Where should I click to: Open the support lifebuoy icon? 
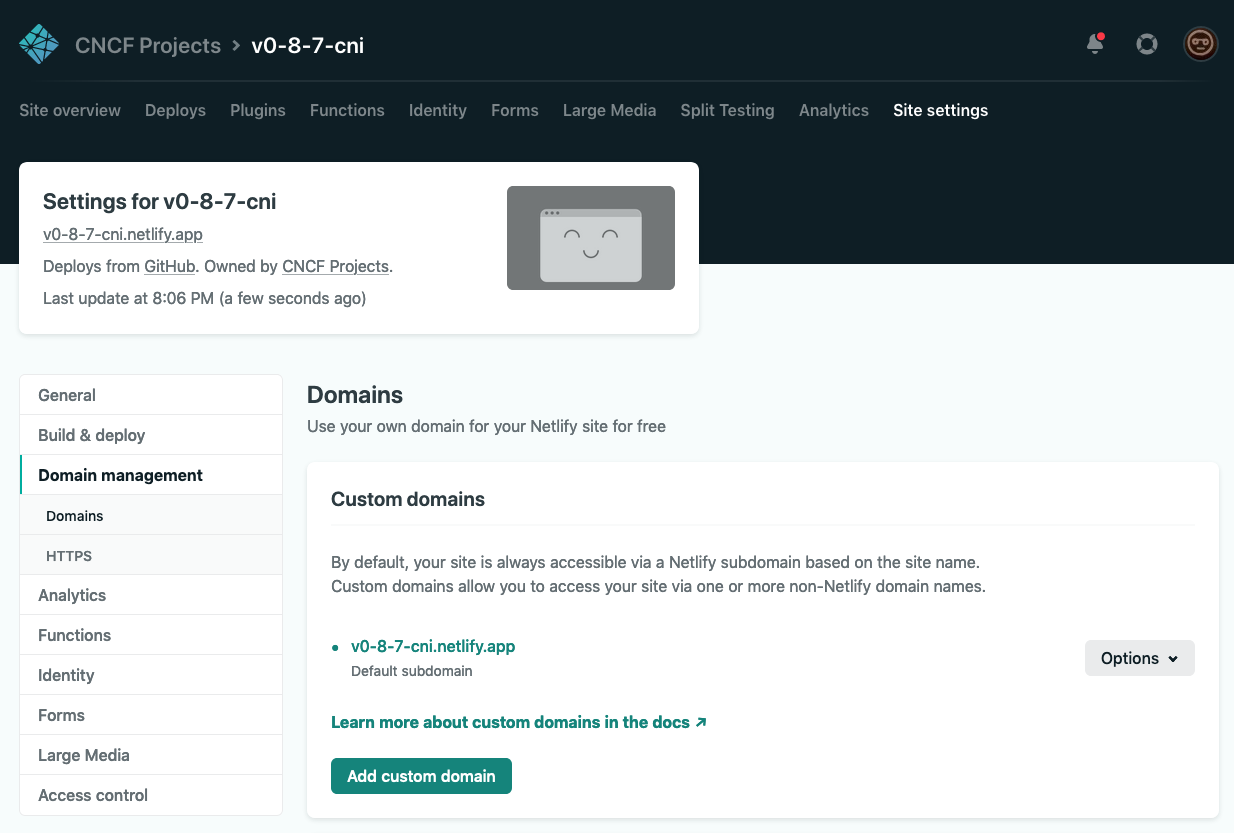tap(1147, 44)
